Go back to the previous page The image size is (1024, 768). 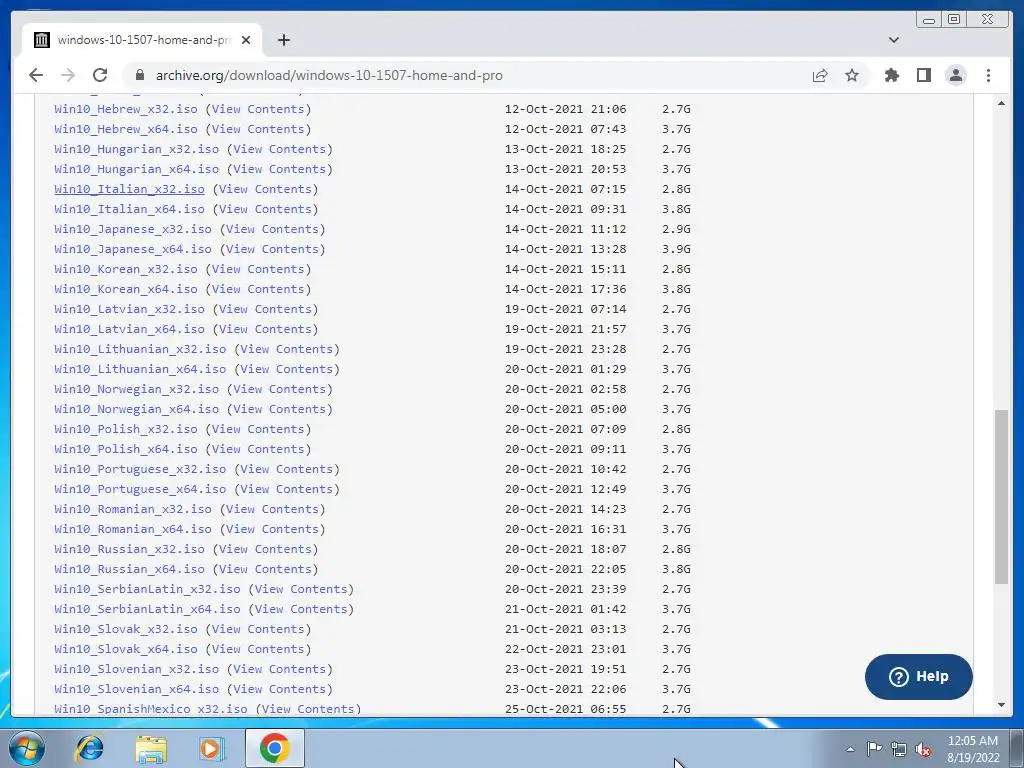coord(36,75)
